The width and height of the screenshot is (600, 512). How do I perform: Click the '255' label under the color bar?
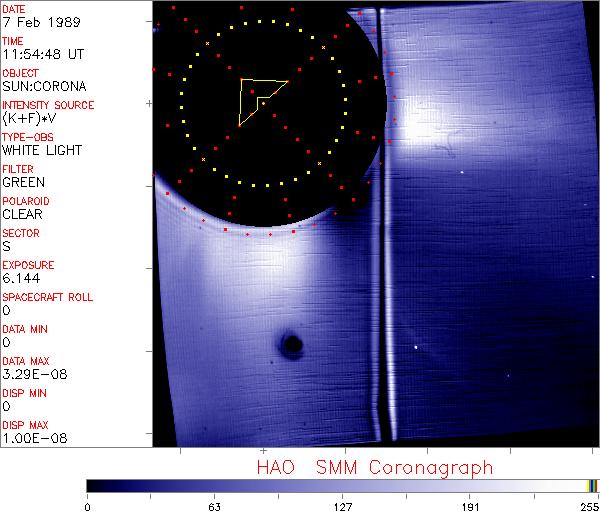[587, 506]
